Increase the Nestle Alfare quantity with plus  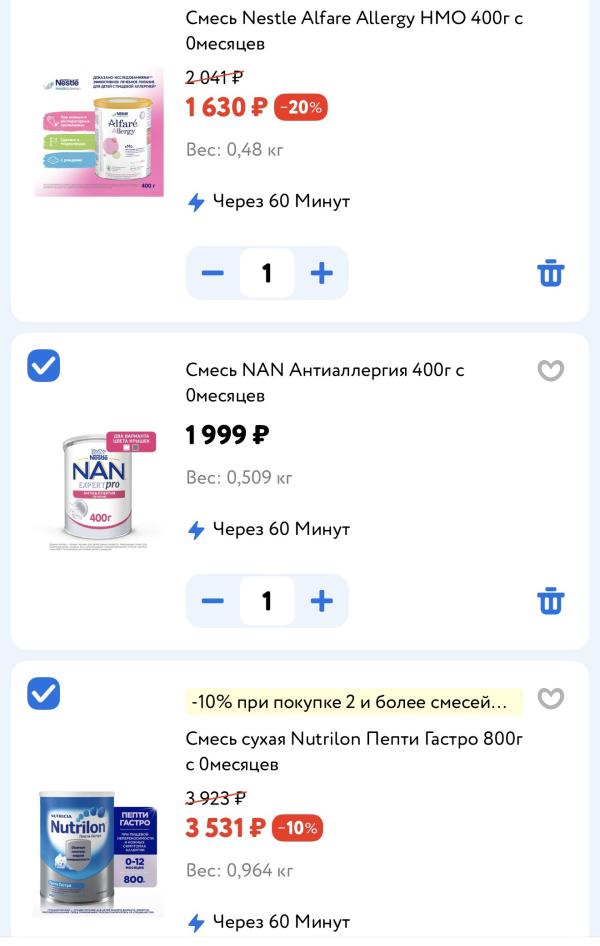pyautogui.click(x=321, y=273)
